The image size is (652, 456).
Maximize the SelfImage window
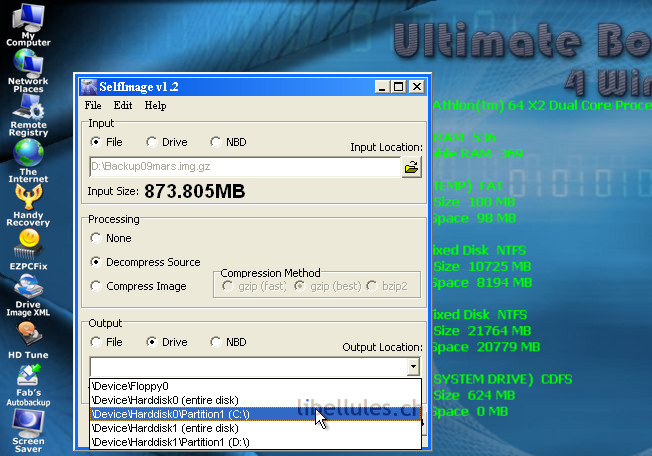point(398,87)
